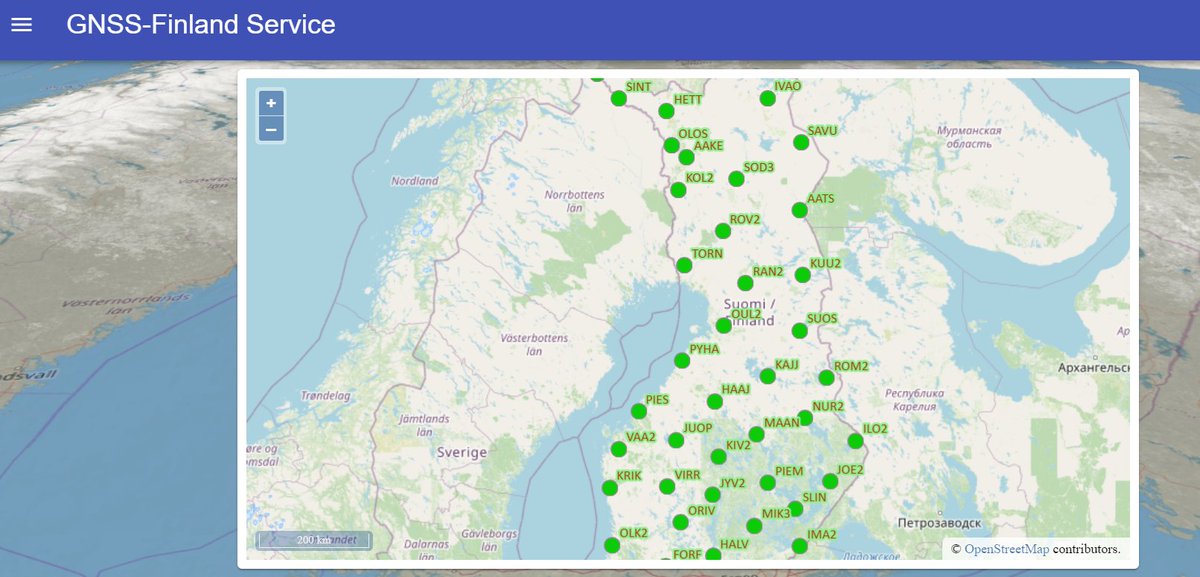Select the SAVU station marker

click(x=801, y=142)
